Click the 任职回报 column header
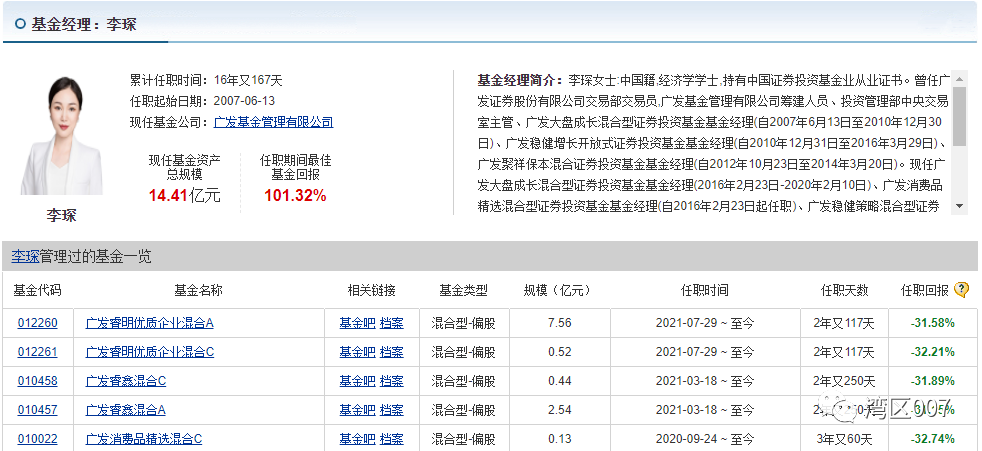The image size is (982, 451). tap(925, 290)
